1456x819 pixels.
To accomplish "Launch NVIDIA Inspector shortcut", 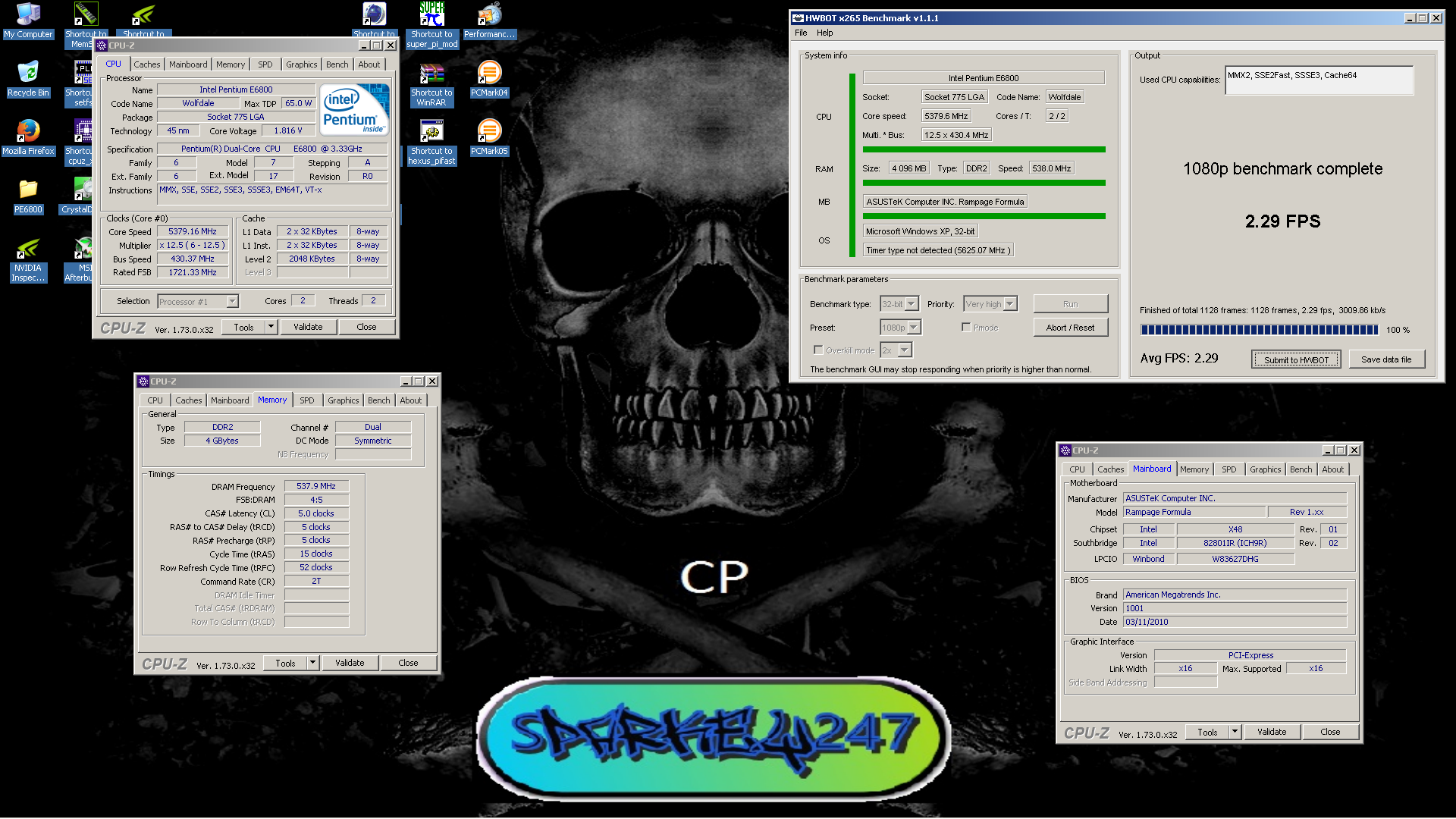I will click(x=28, y=259).
